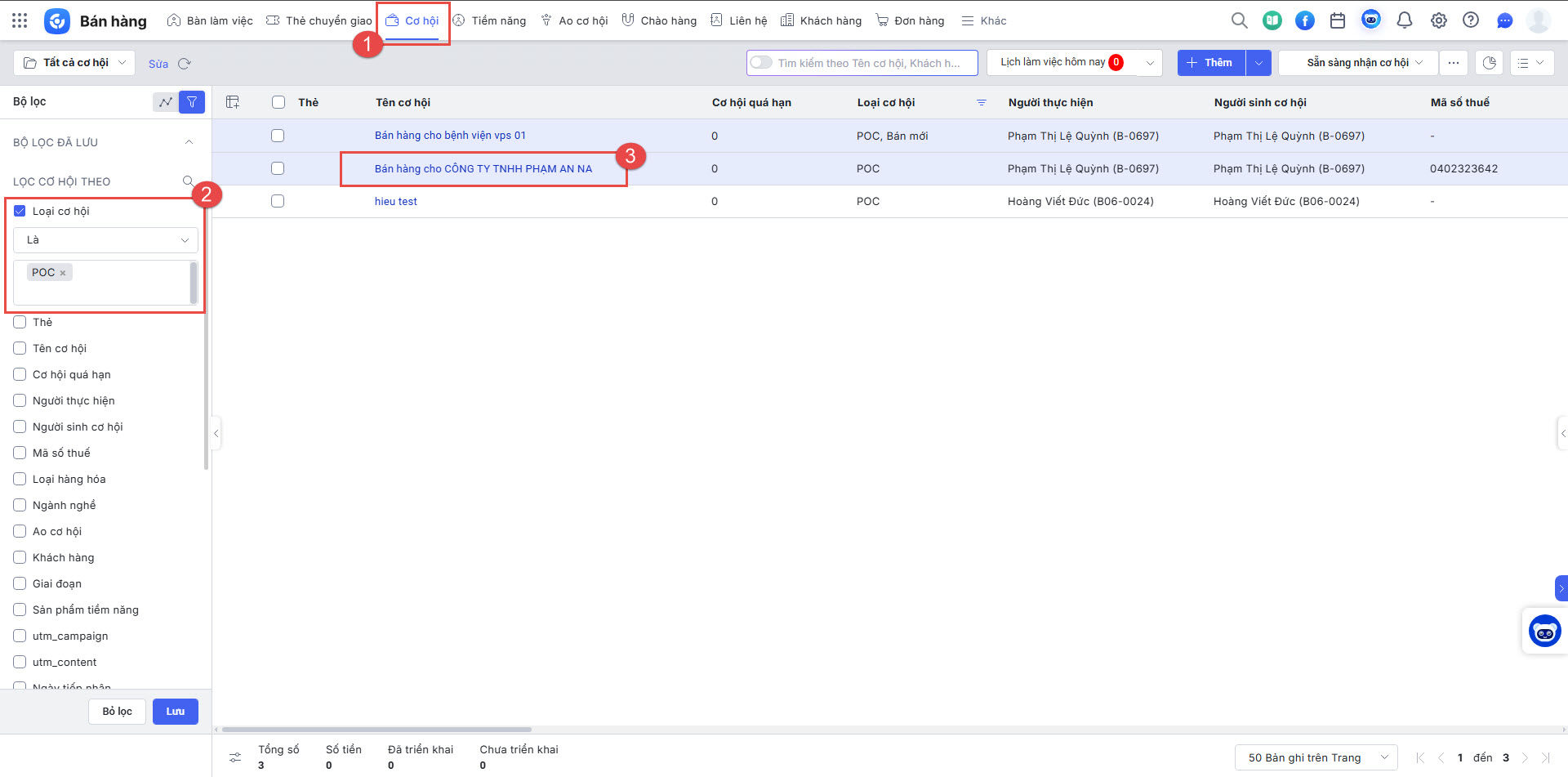The width and height of the screenshot is (1568, 777).
Task: Open 50 Bản ghi trên Trang dropdown
Action: tap(1316, 757)
